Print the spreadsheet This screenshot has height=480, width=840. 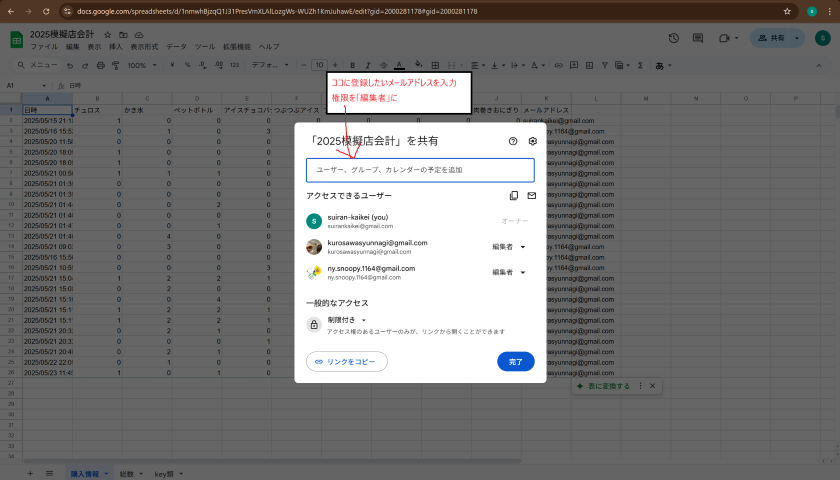(x=100, y=65)
